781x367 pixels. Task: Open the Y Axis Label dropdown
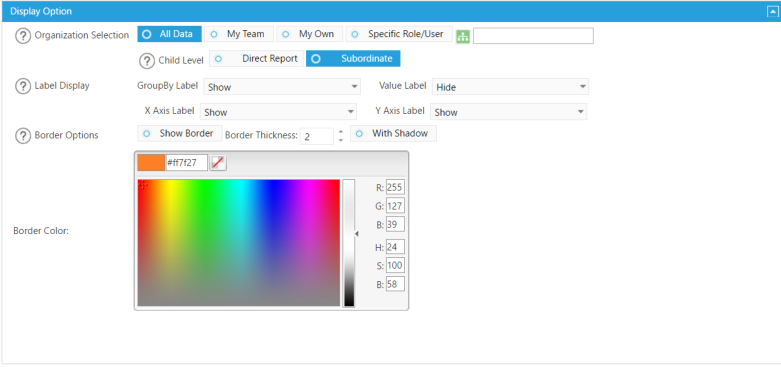pos(508,112)
